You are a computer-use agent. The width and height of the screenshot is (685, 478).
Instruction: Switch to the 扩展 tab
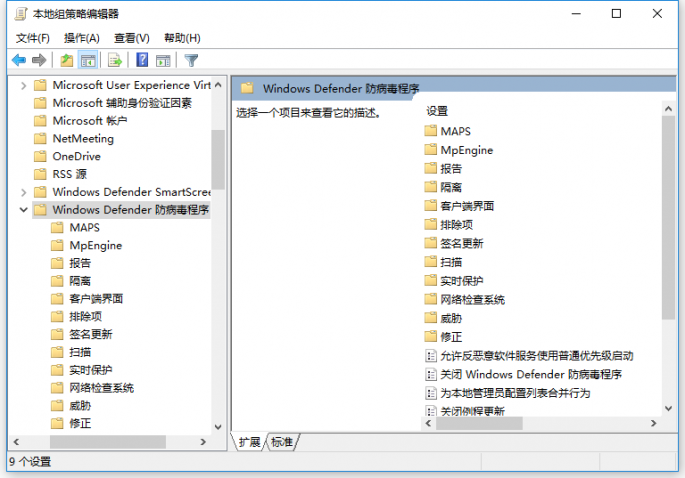click(249, 442)
